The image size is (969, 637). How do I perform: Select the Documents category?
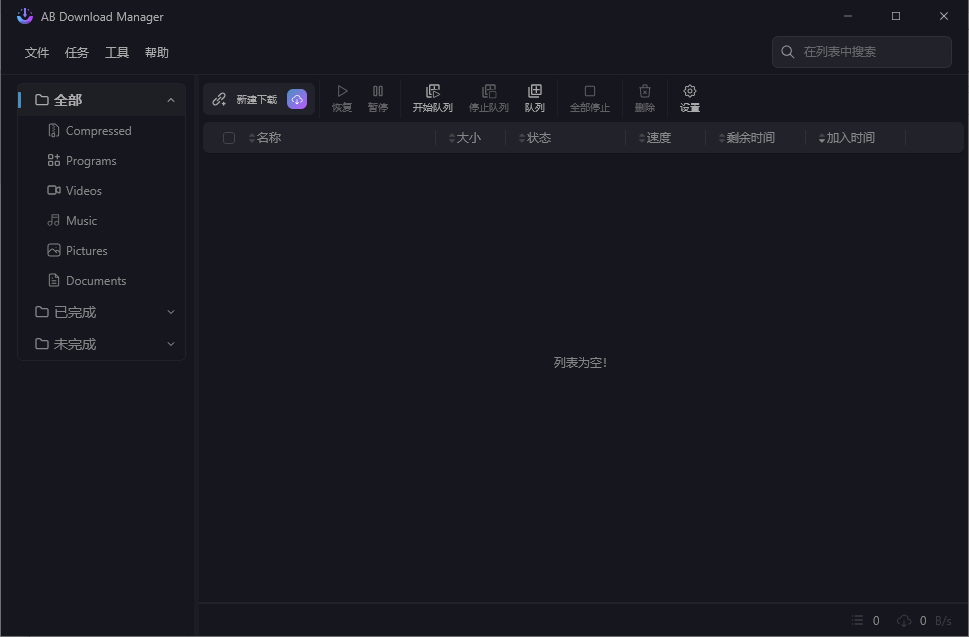click(x=95, y=280)
